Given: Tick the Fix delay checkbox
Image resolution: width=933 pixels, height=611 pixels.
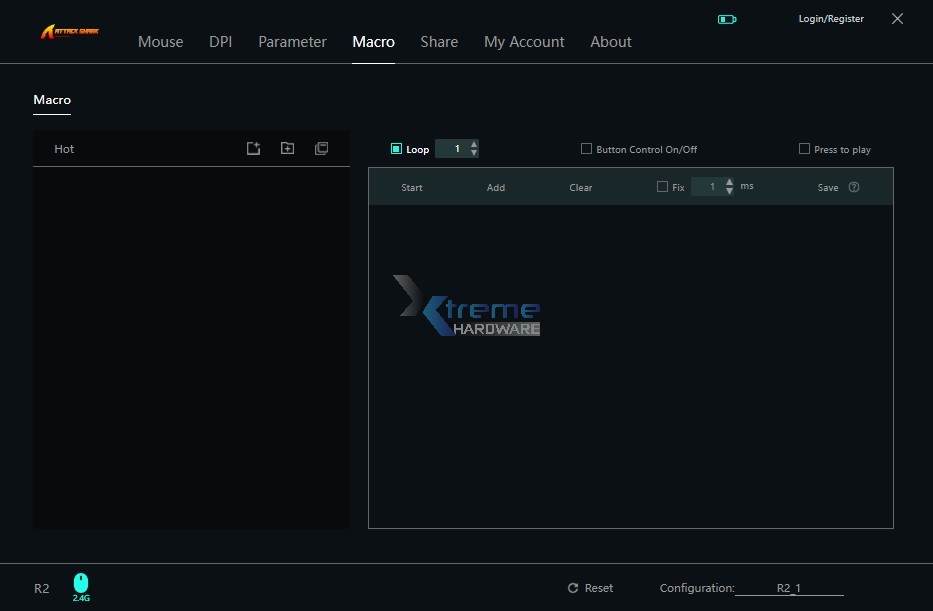Looking at the screenshot, I should pos(662,187).
